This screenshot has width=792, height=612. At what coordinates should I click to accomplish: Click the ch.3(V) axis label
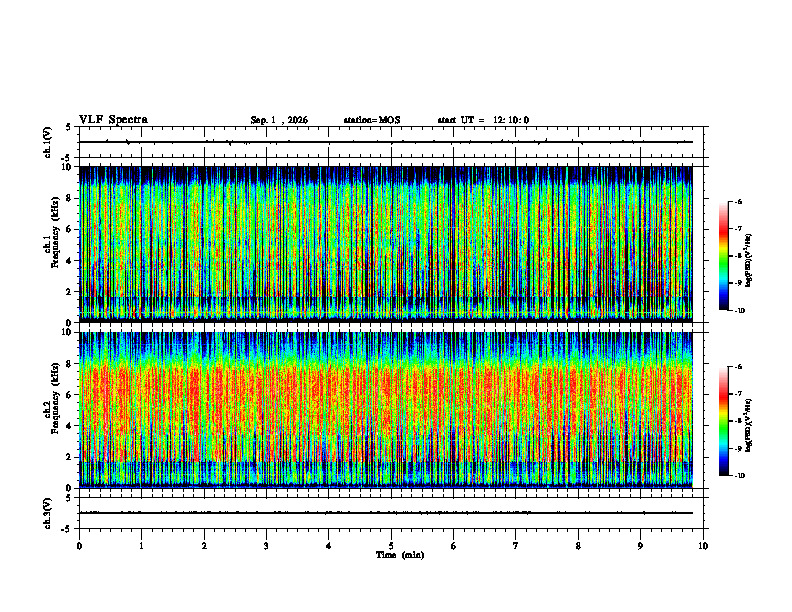(x=48, y=513)
